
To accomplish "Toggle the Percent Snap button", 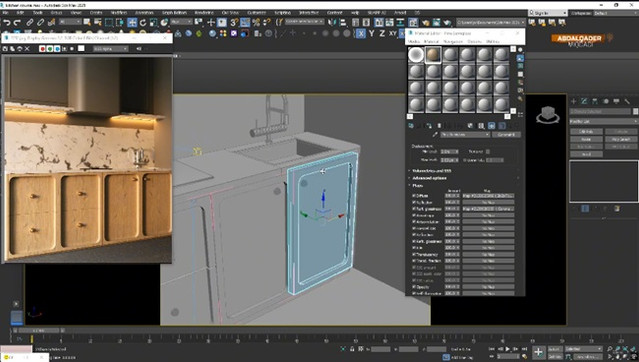I will point(256,22).
